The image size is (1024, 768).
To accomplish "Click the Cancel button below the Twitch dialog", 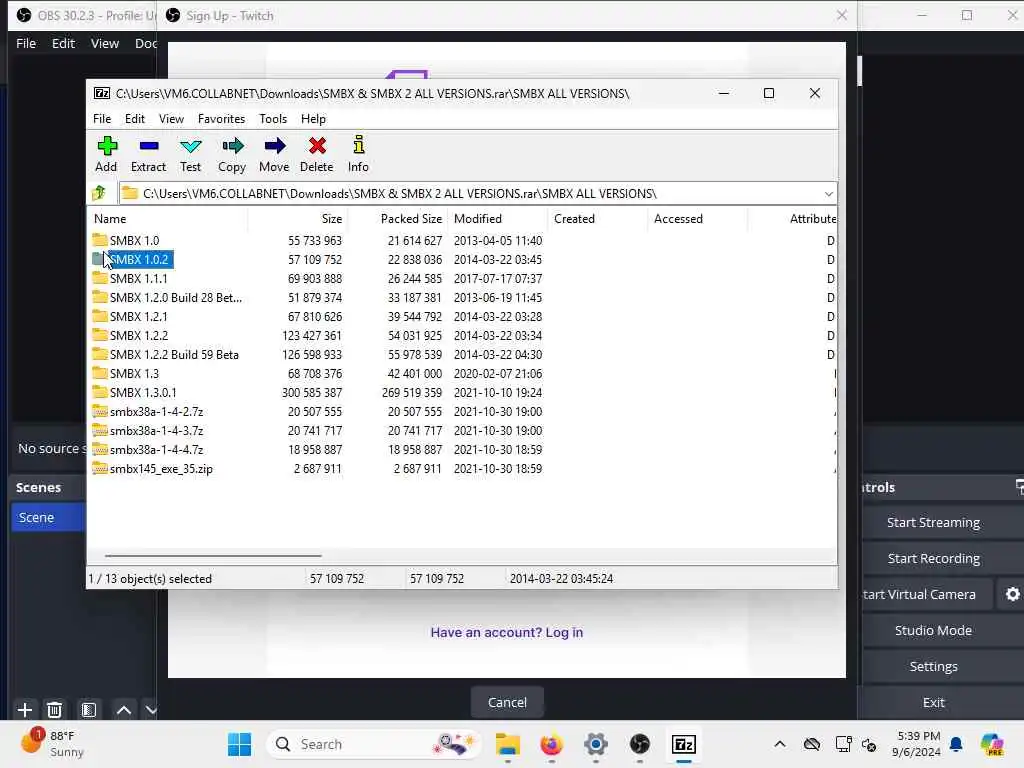I will [x=507, y=702].
